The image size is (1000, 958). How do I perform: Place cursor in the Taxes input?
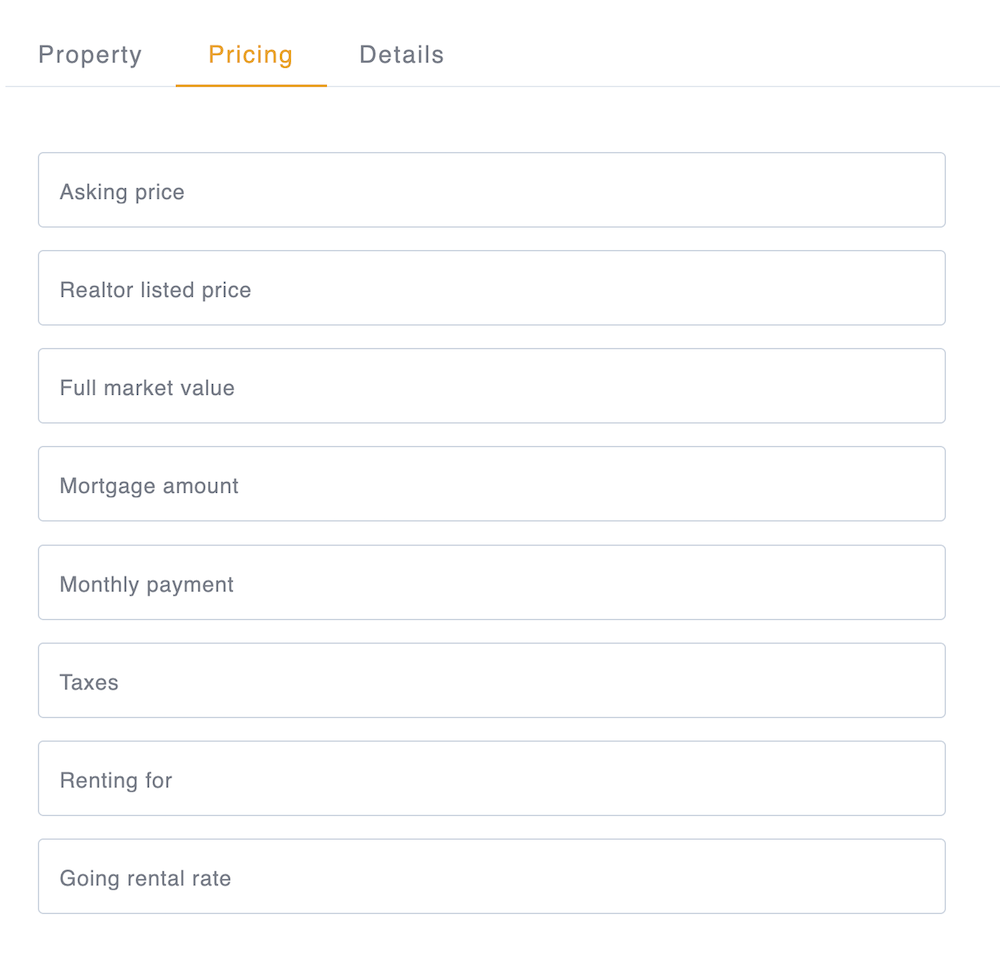click(x=492, y=680)
